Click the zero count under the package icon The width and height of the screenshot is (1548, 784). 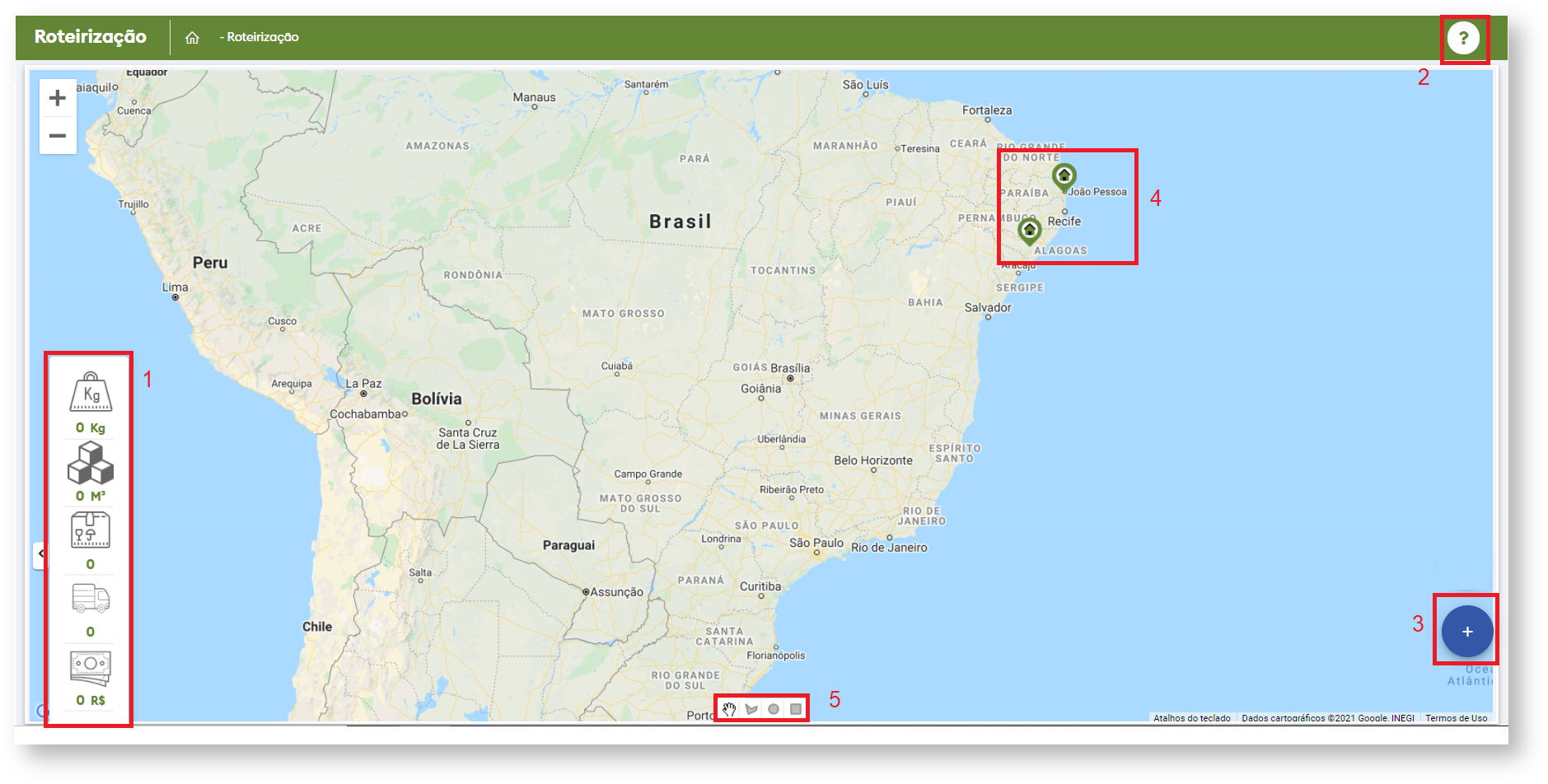point(91,564)
